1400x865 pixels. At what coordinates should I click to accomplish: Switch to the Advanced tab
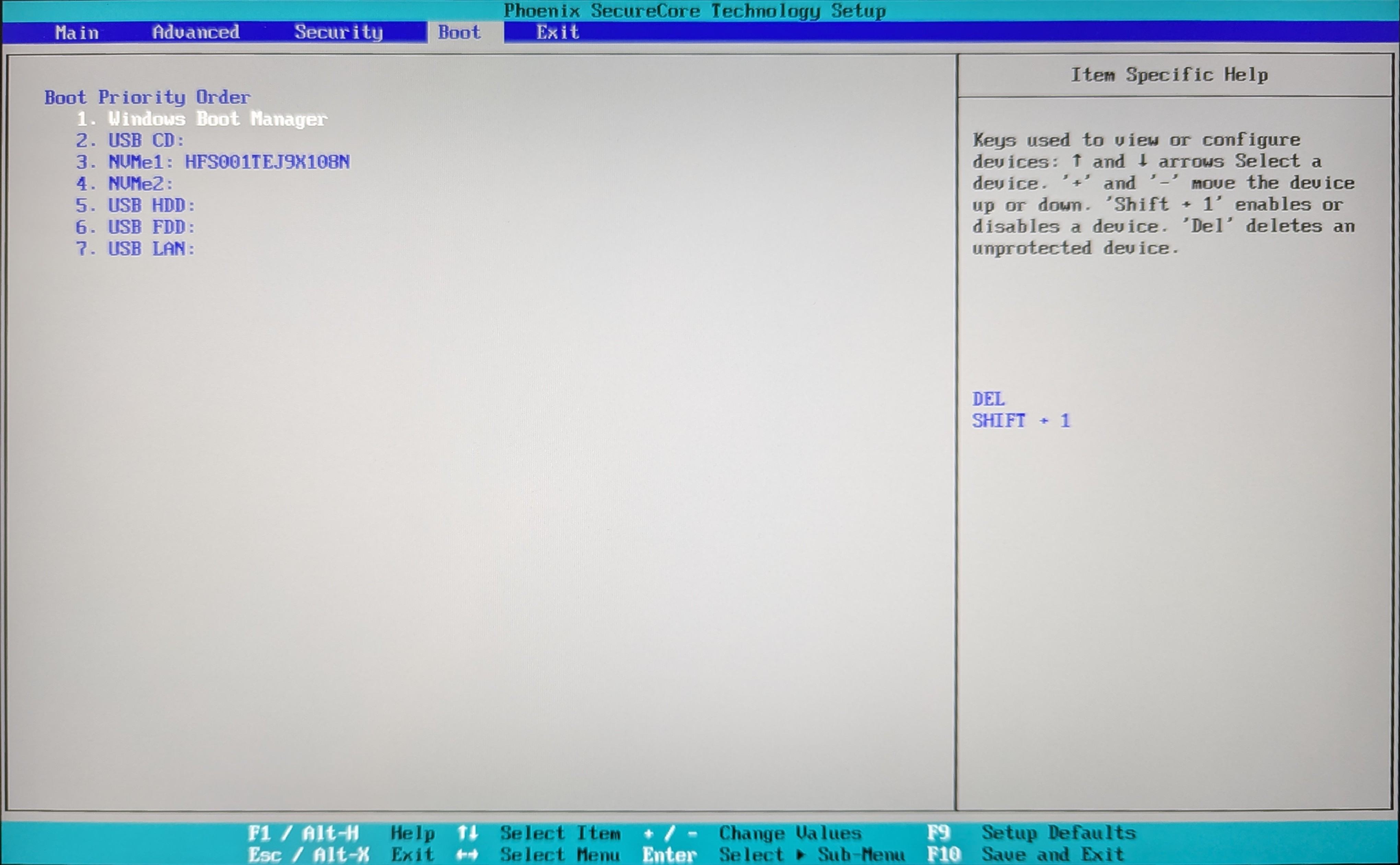[x=196, y=32]
